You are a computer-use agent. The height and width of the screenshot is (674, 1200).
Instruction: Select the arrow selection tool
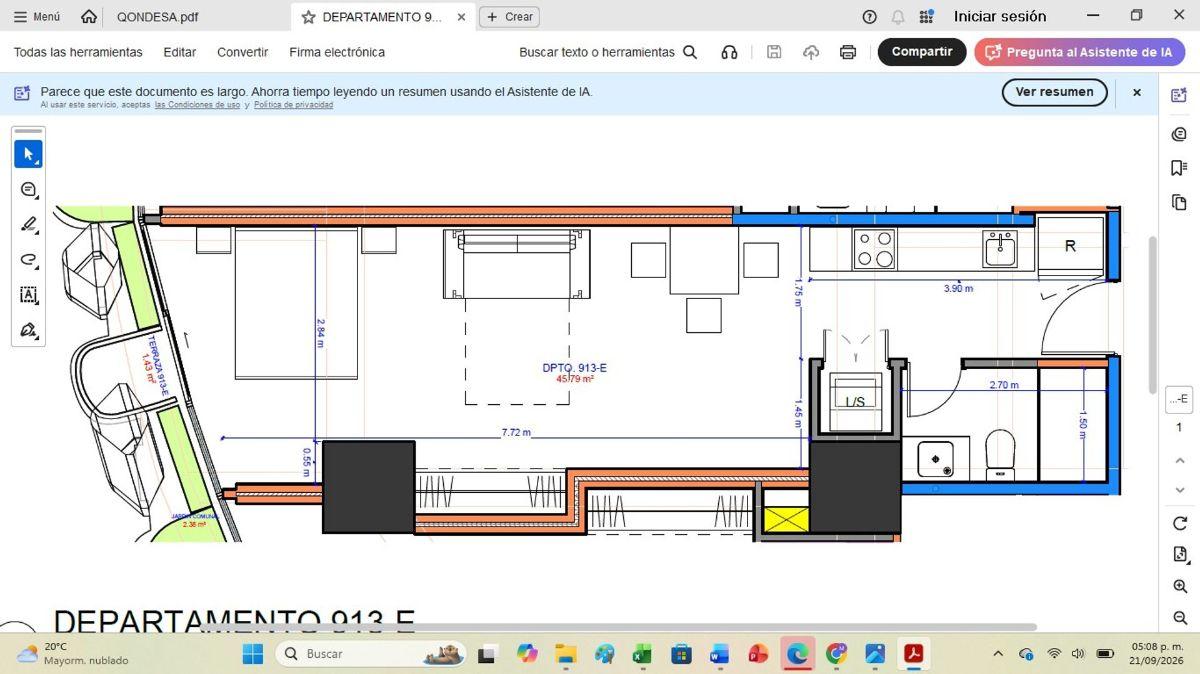click(28, 154)
